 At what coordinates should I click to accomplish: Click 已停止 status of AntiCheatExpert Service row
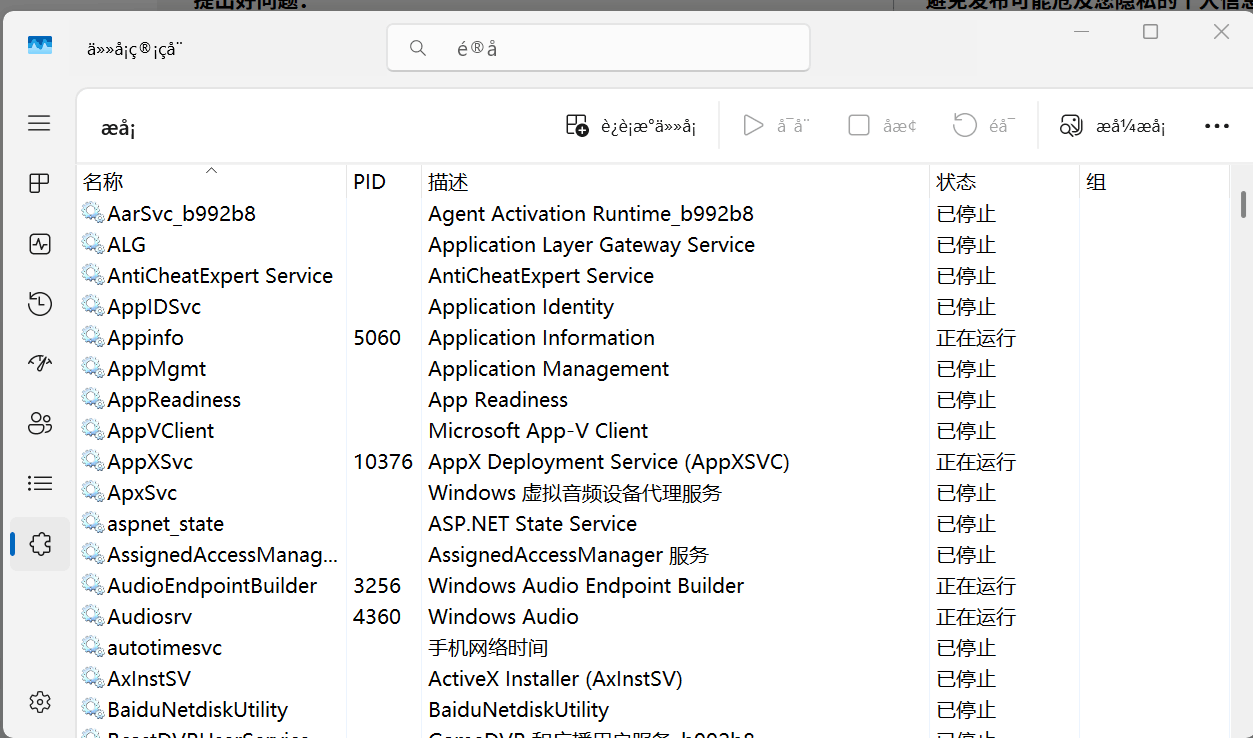click(966, 276)
